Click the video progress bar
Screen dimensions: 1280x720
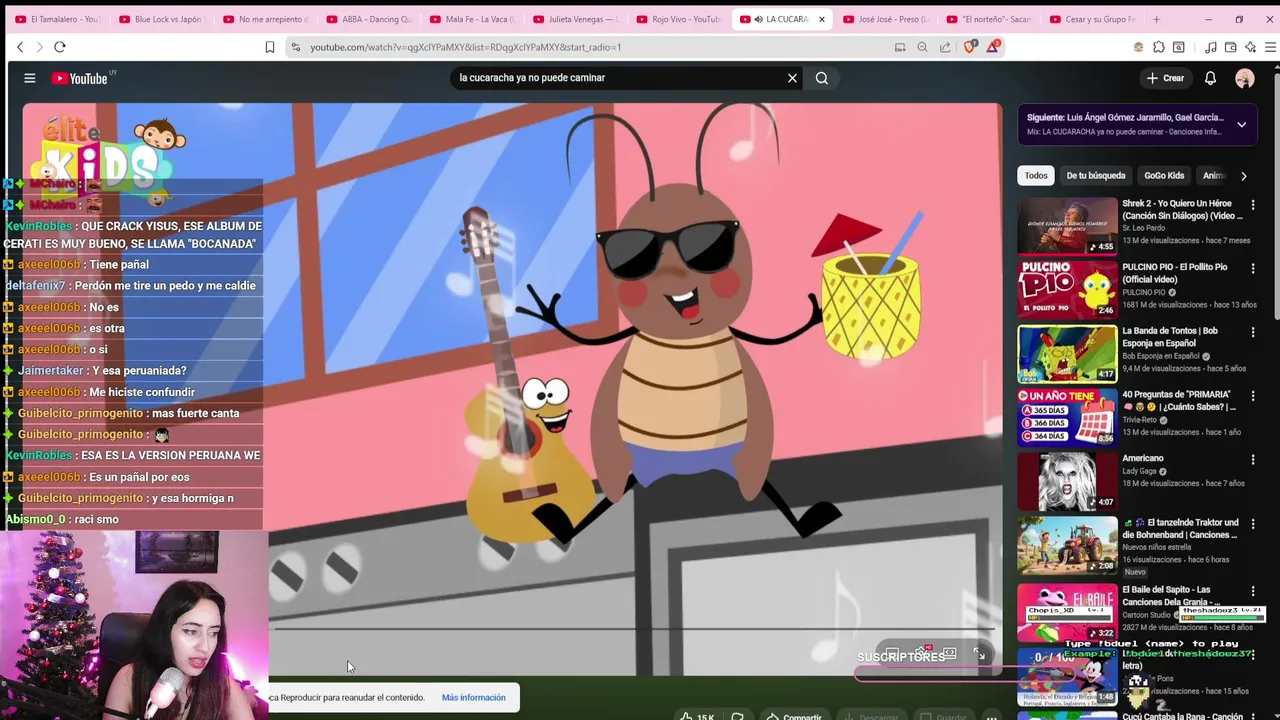point(635,629)
